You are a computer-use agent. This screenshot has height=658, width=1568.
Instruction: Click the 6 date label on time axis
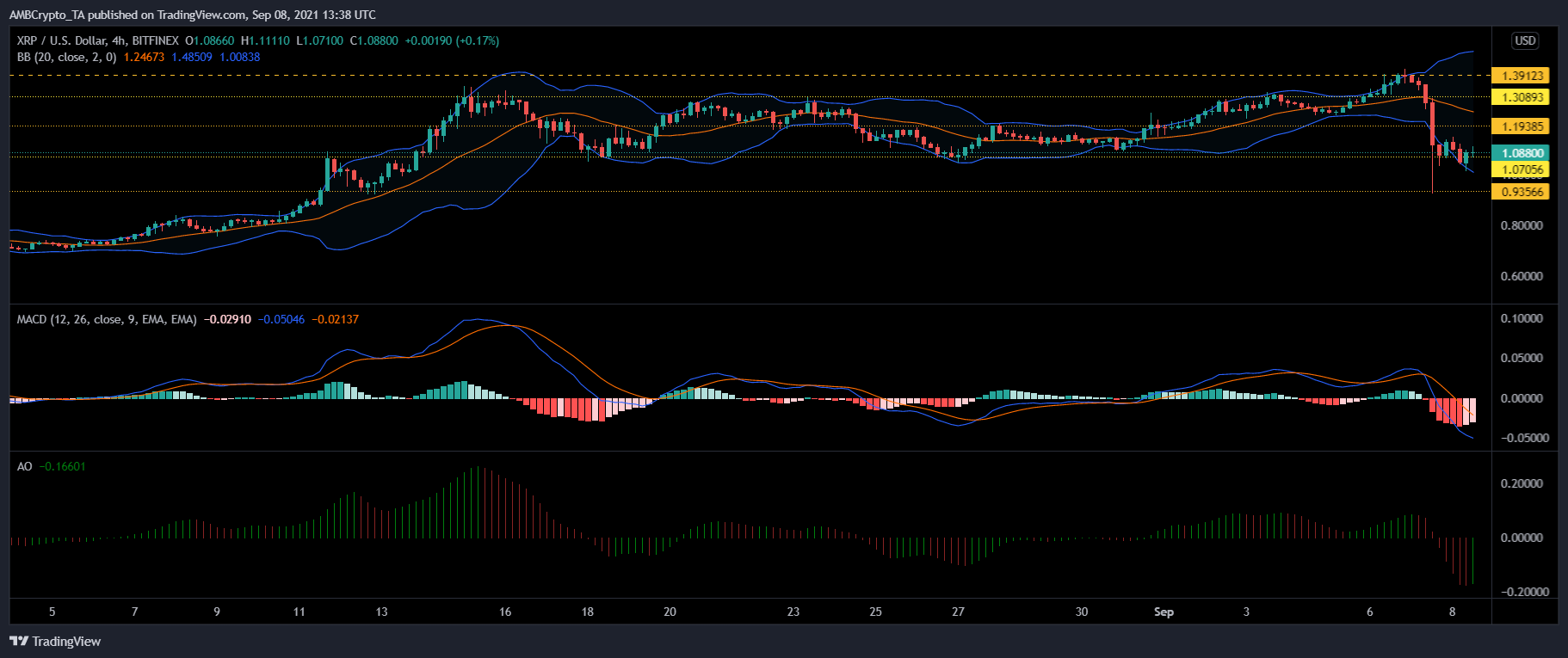(x=1370, y=612)
